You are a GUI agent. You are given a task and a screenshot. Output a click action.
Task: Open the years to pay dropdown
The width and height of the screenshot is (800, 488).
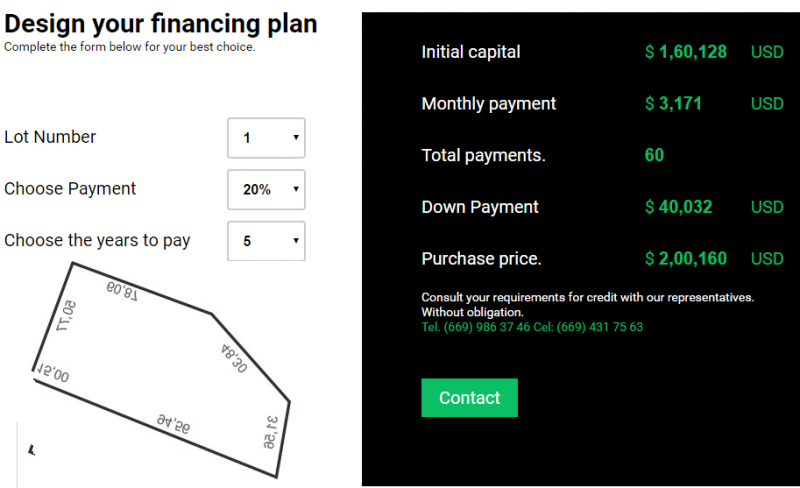[x=266, y=242]
